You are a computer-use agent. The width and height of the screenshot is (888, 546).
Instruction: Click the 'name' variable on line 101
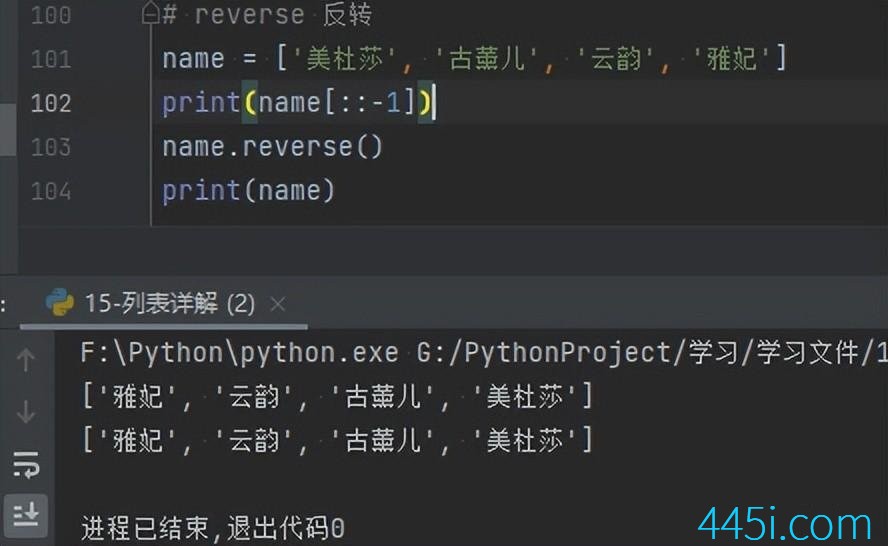point(193,59)
